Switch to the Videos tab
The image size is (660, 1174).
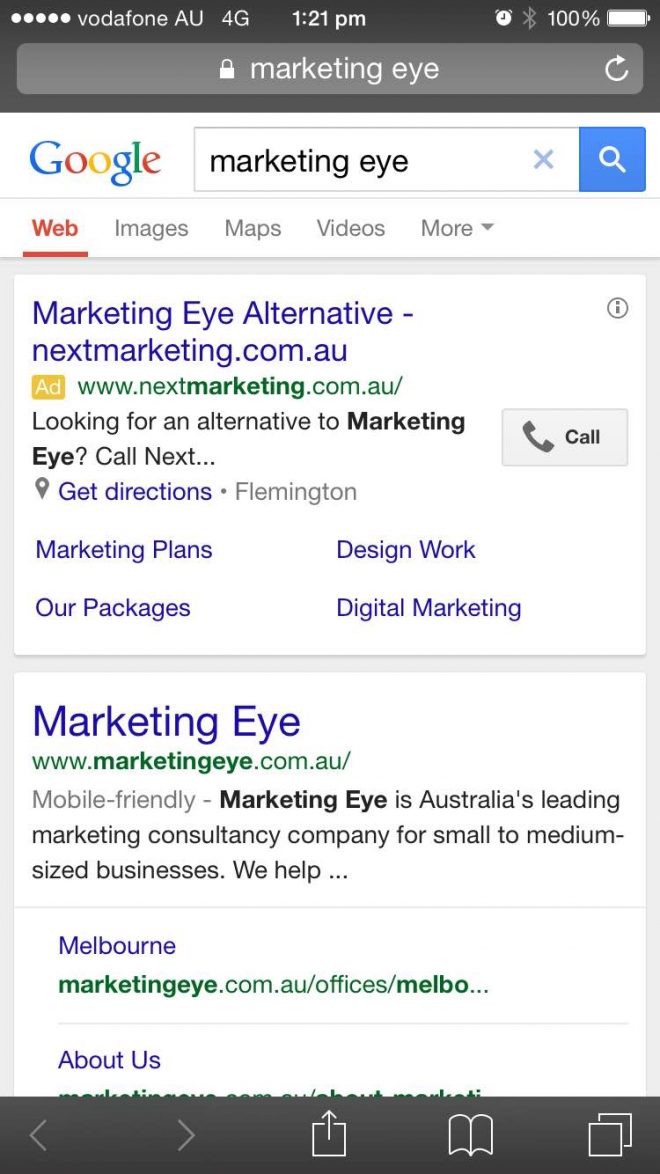pyautogui.click(x=351, y=228)
